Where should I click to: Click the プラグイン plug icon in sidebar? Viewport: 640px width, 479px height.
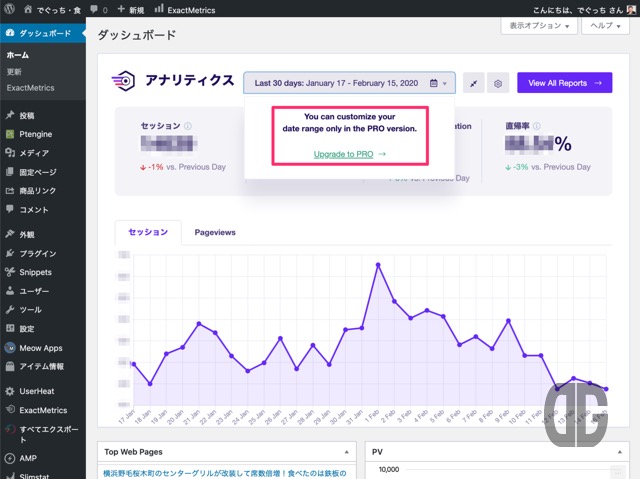click(10, 253)
